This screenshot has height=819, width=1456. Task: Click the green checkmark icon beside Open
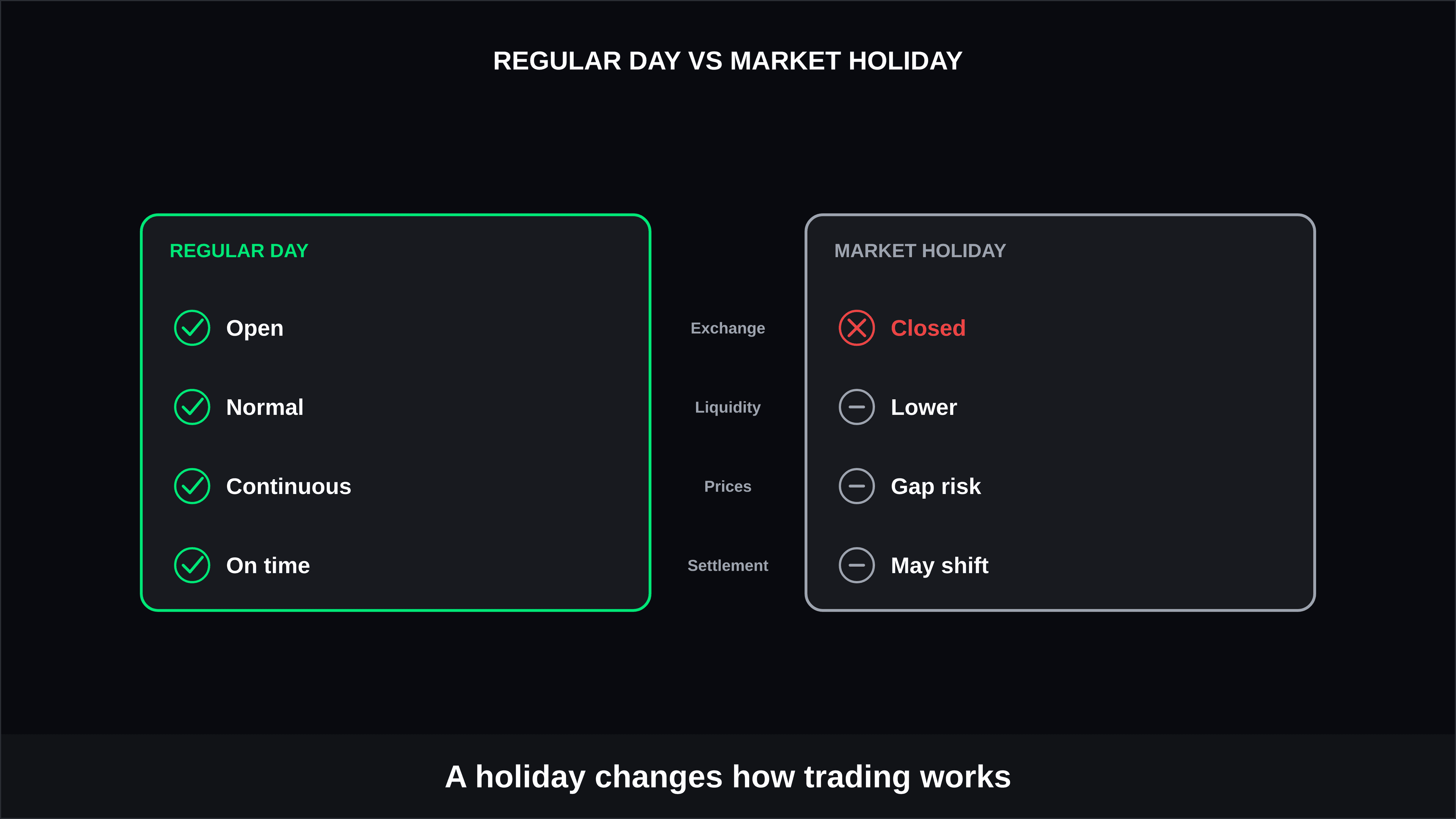pos(192,328)
